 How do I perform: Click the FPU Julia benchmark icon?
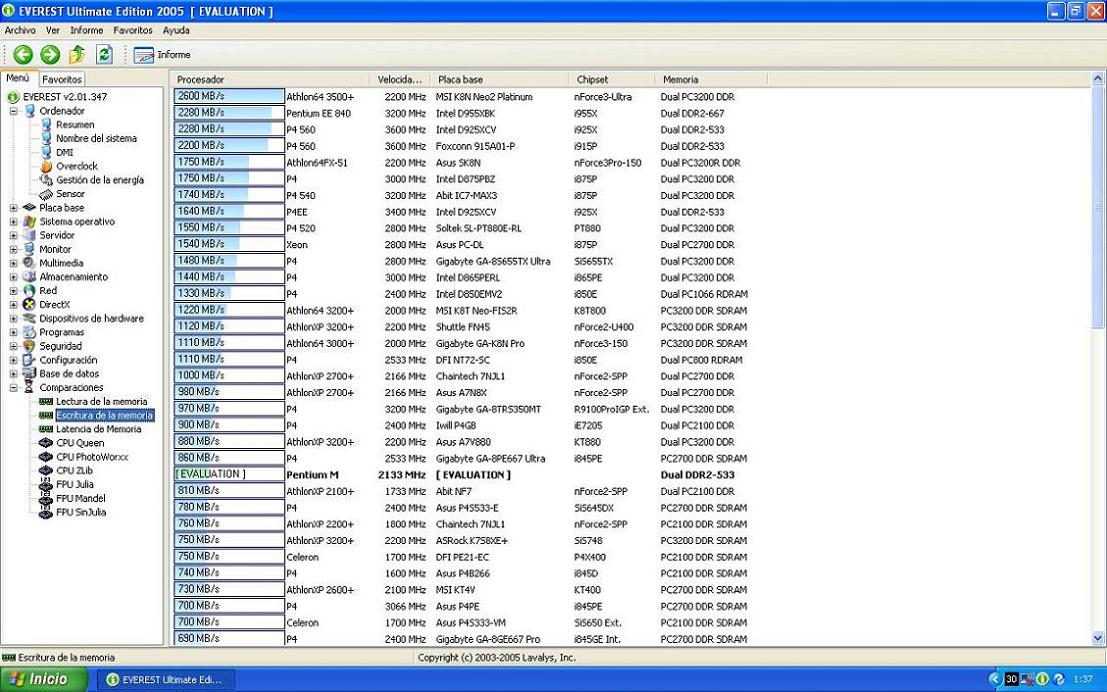[46, 484]
